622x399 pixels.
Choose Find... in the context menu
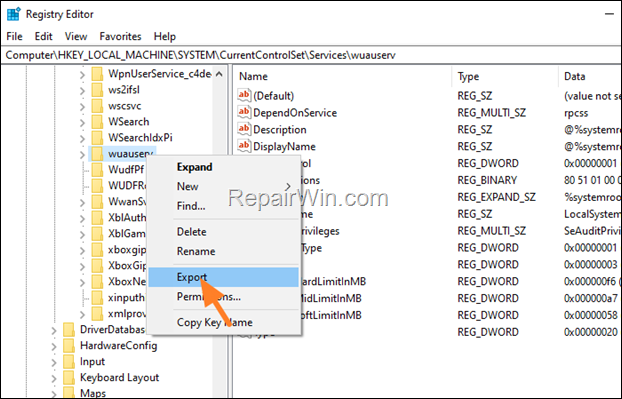[x=224, y=206]
